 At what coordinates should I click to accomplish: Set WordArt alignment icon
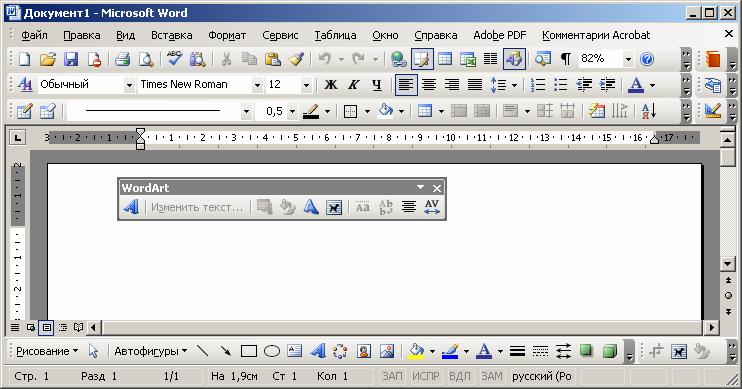click(x=409, y=207)
